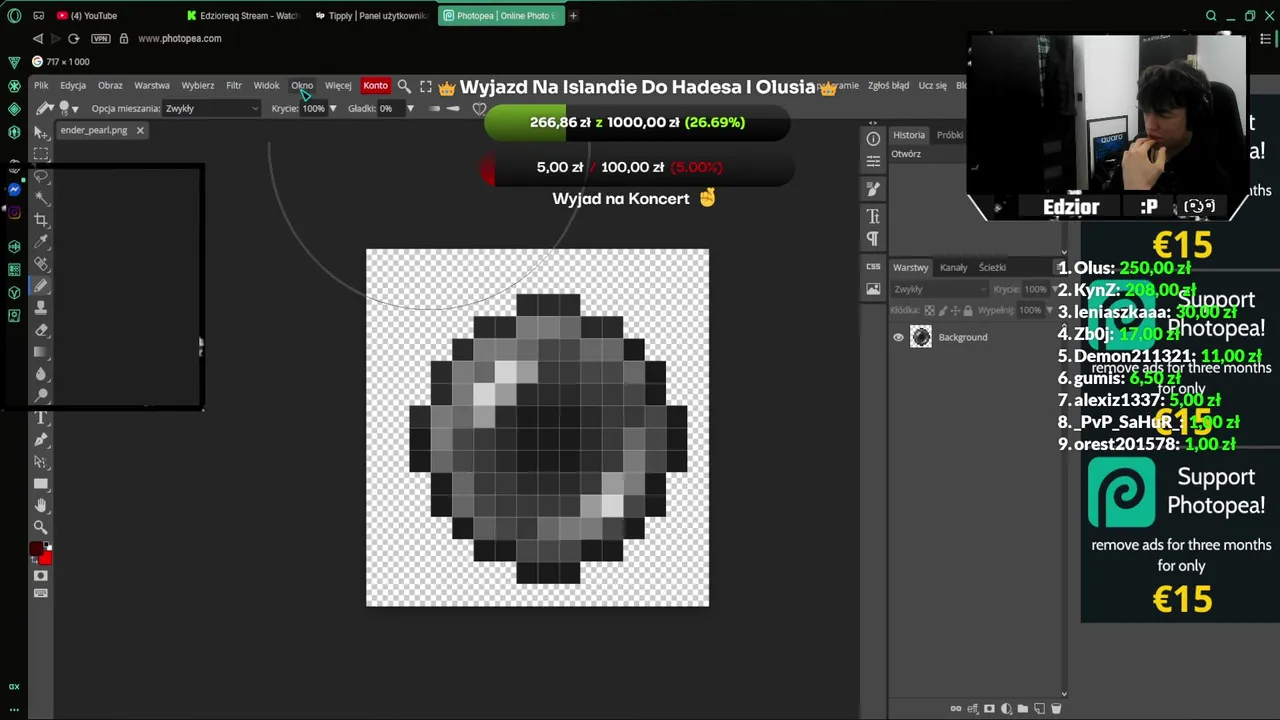Select the Zoom tool in toolbar

pos(41,527)
